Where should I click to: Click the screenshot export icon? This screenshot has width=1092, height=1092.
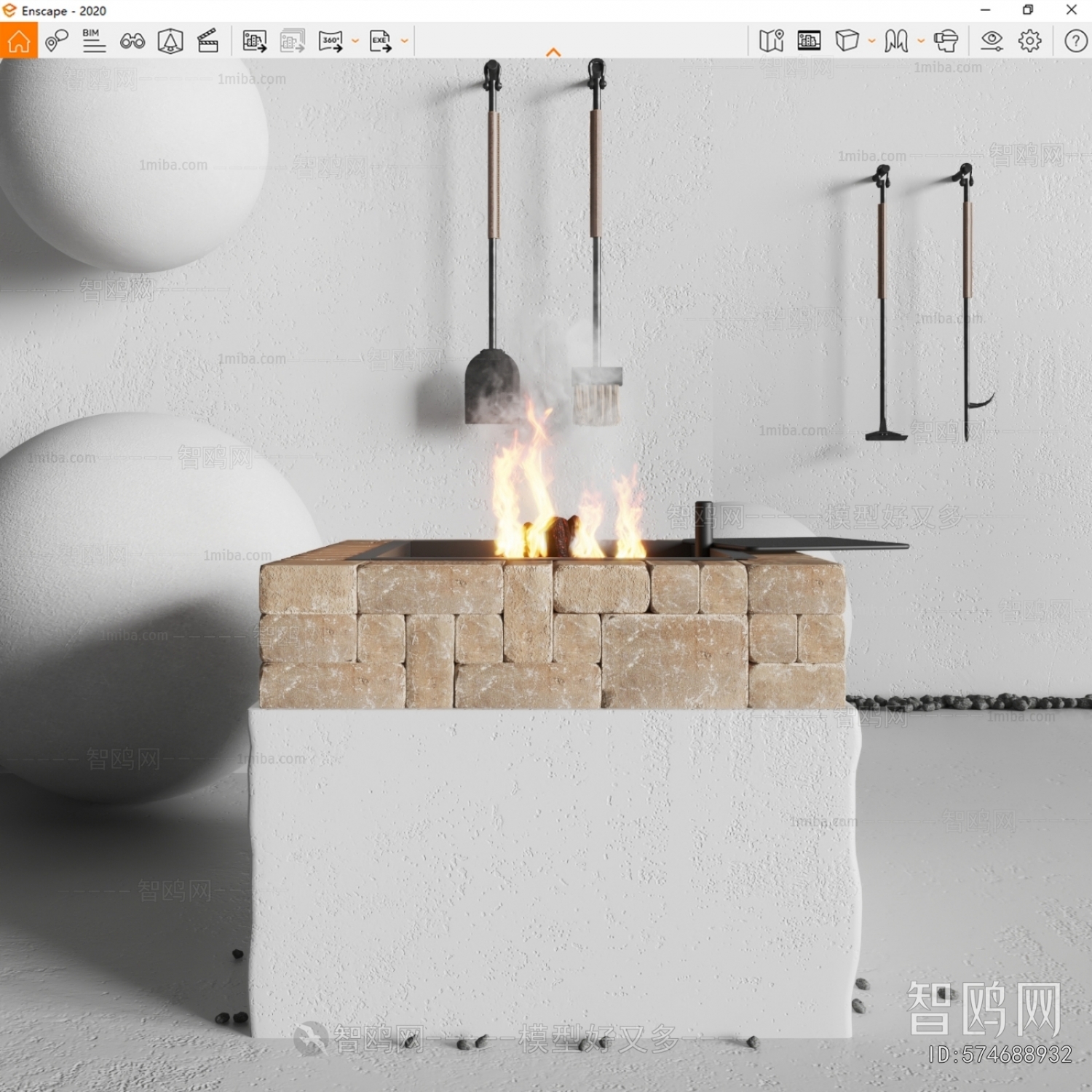(x=254, y=41)
